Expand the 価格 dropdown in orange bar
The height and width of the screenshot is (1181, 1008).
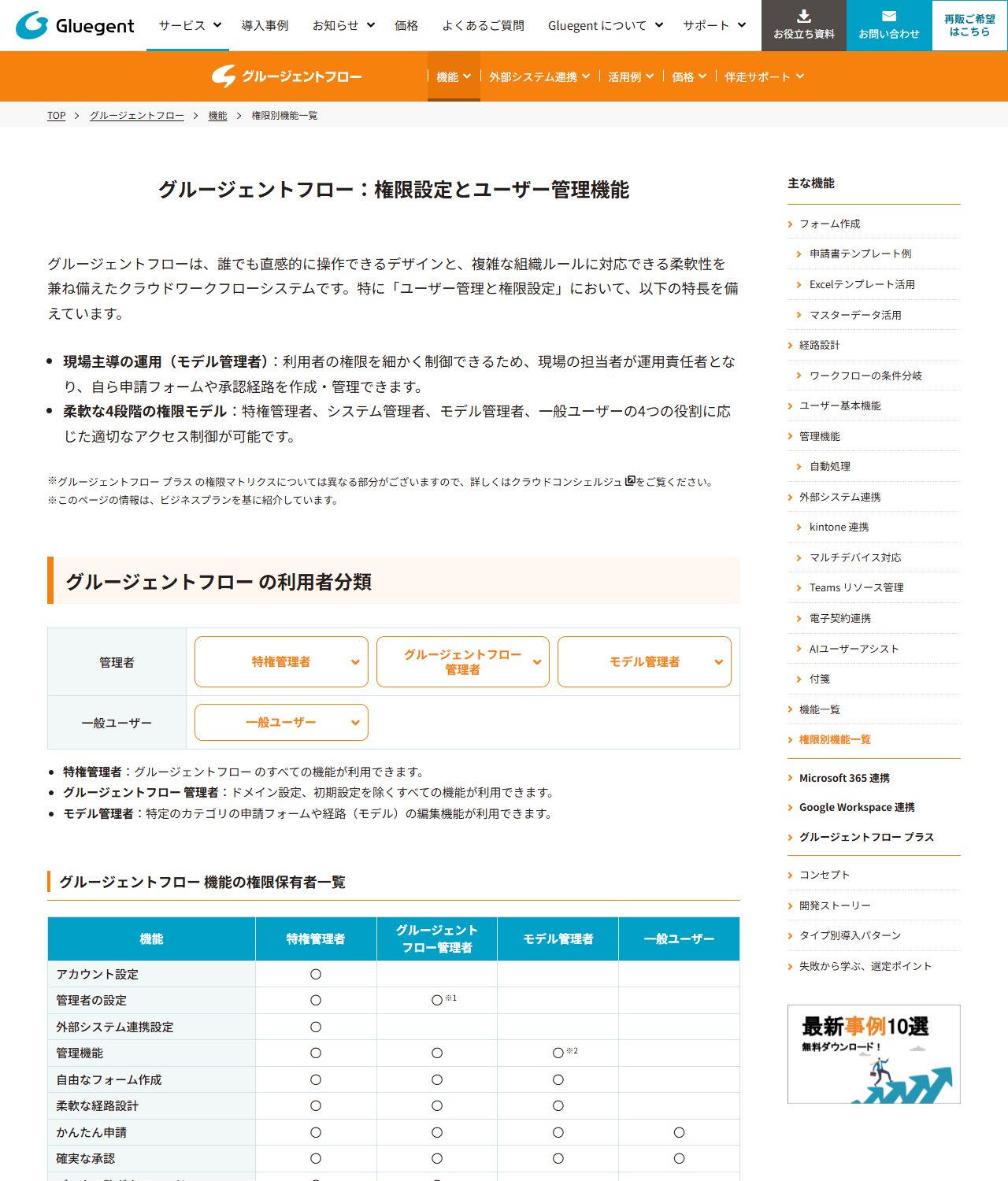click(x=689, y=76)
